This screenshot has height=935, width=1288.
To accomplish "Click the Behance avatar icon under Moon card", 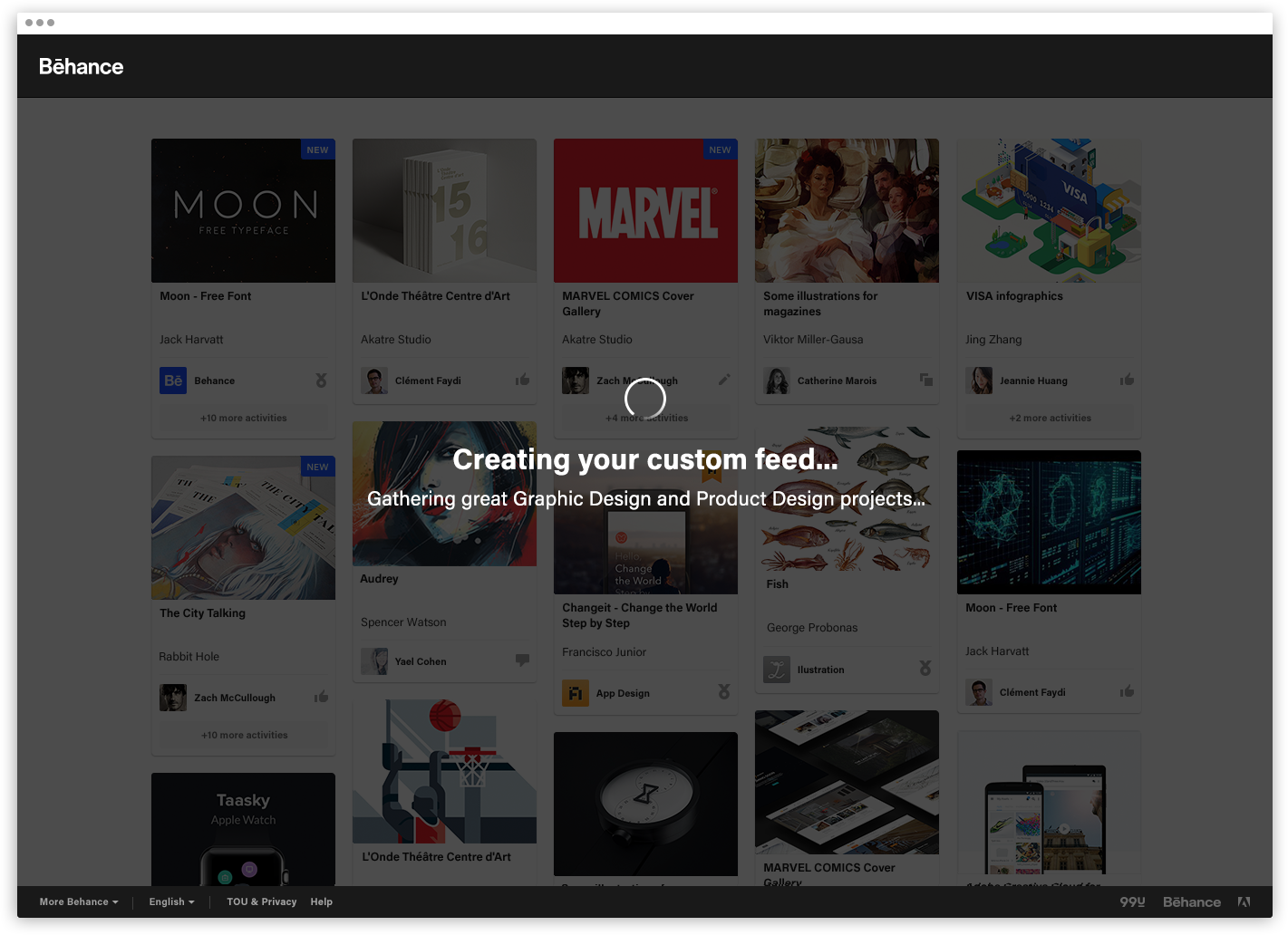I will [x=173, y=381].
